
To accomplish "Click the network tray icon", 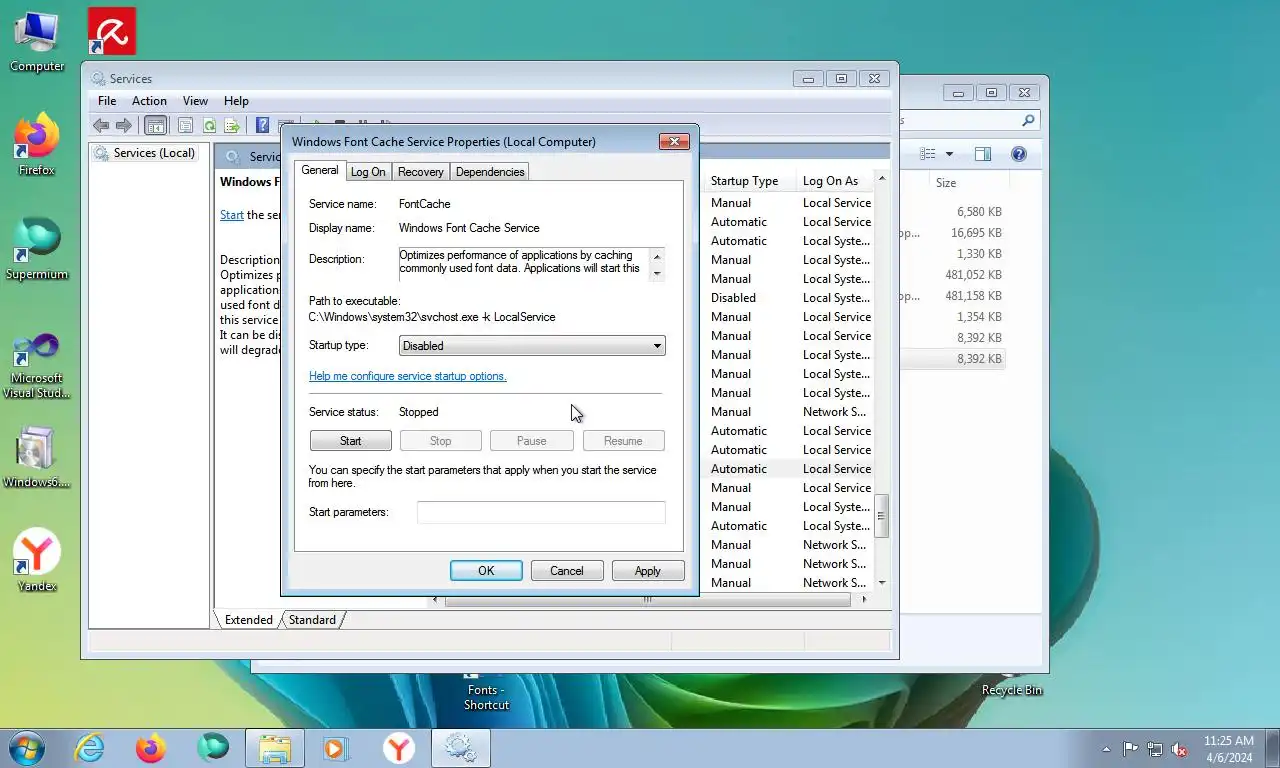I will pyautogui.click(x=1155, y=749).
